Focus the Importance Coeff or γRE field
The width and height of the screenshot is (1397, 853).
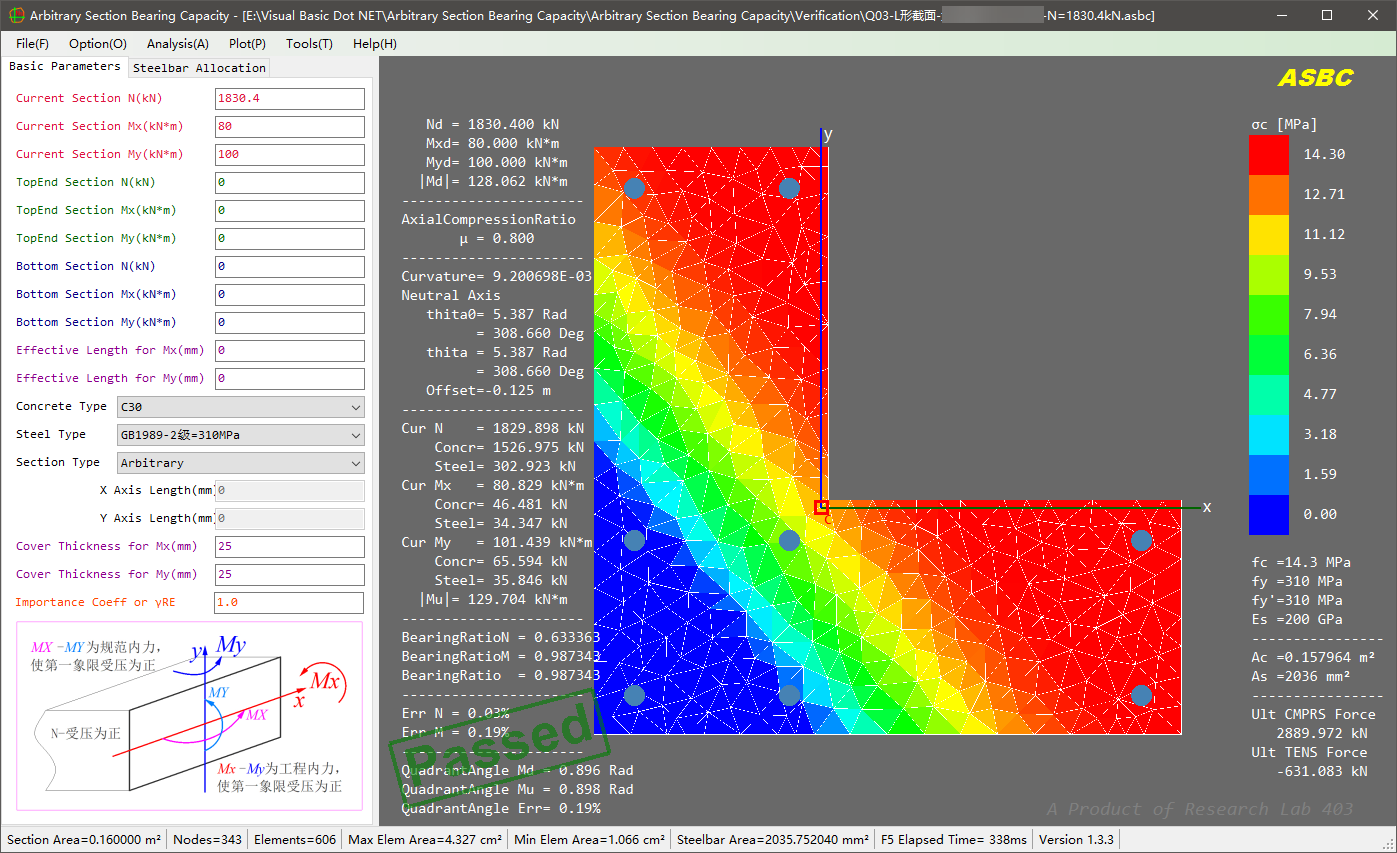point(289,603)
